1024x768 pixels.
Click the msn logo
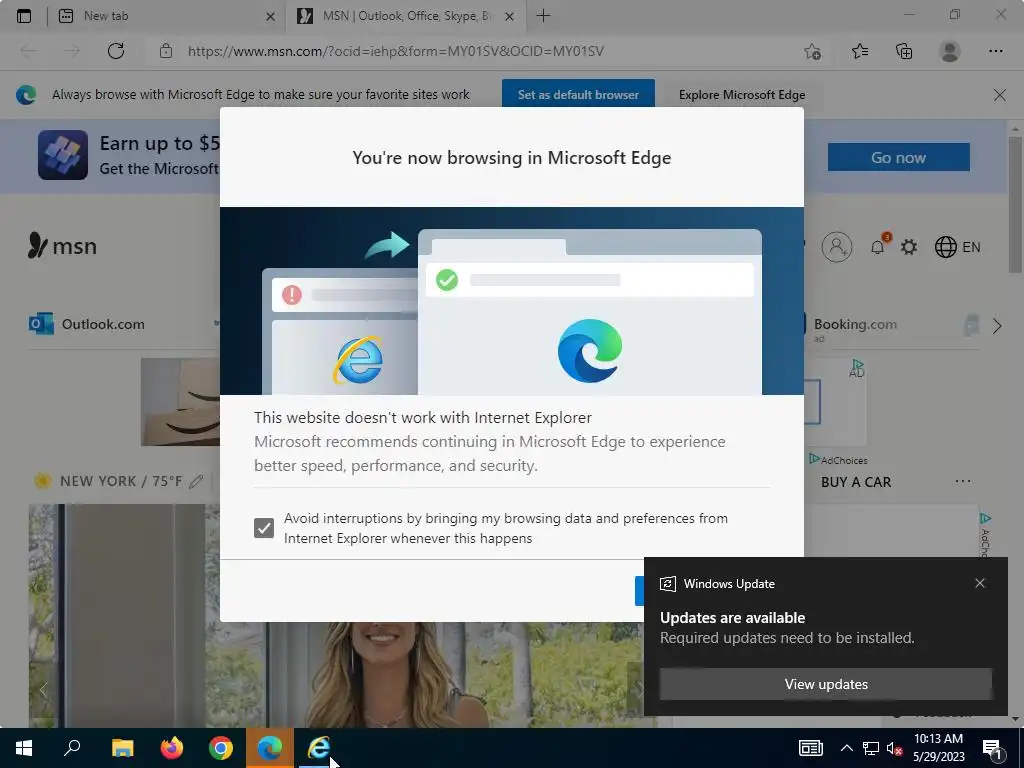62,246
